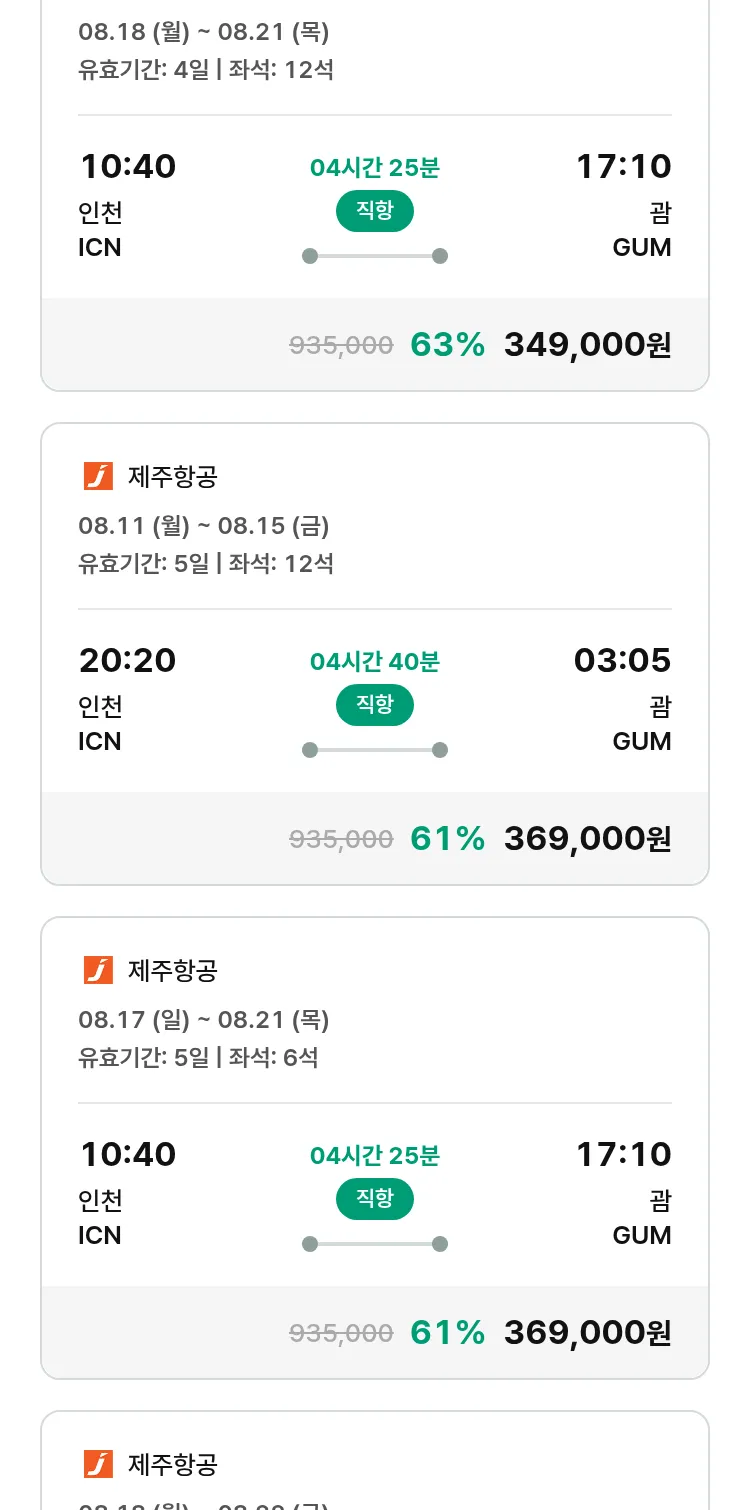Click Jeju Air logo on 08.11–08.15 card

click(x=98, y=477)
